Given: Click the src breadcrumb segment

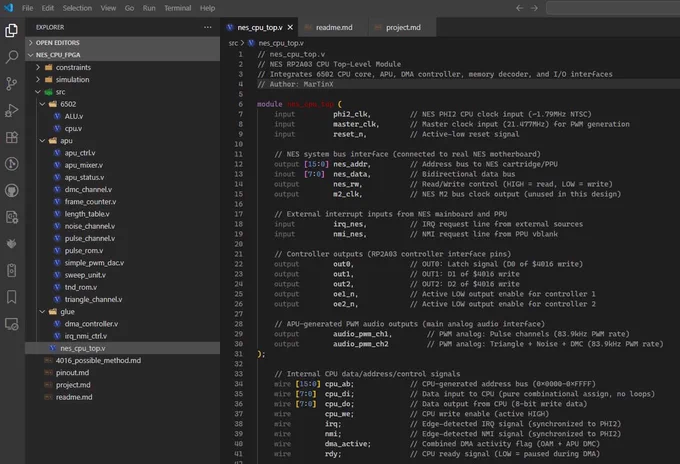Looking at the screenshot, I should [x=233, y=43].
